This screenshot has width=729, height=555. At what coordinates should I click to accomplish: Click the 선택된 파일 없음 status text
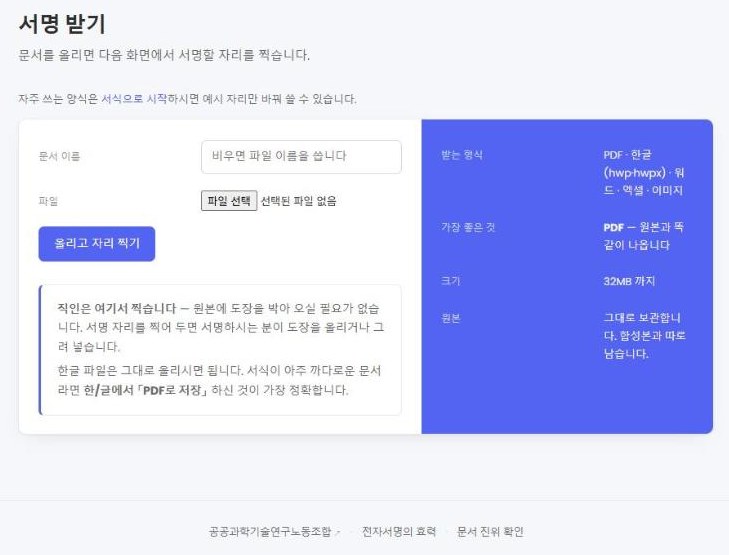pos(298,201)
